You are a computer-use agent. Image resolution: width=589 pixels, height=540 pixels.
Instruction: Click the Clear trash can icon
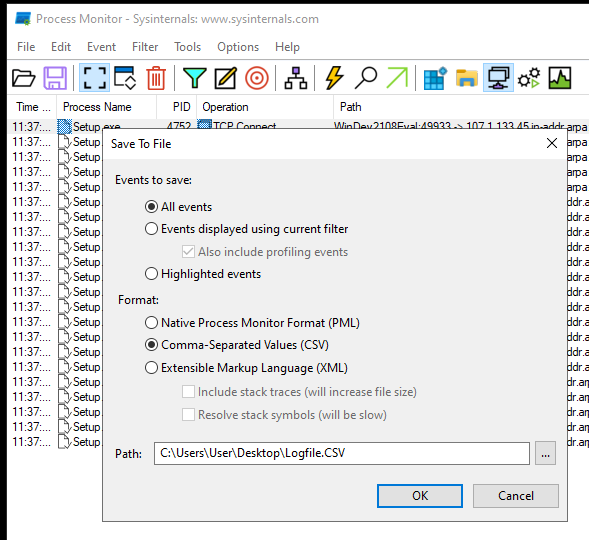pos(156,78)
